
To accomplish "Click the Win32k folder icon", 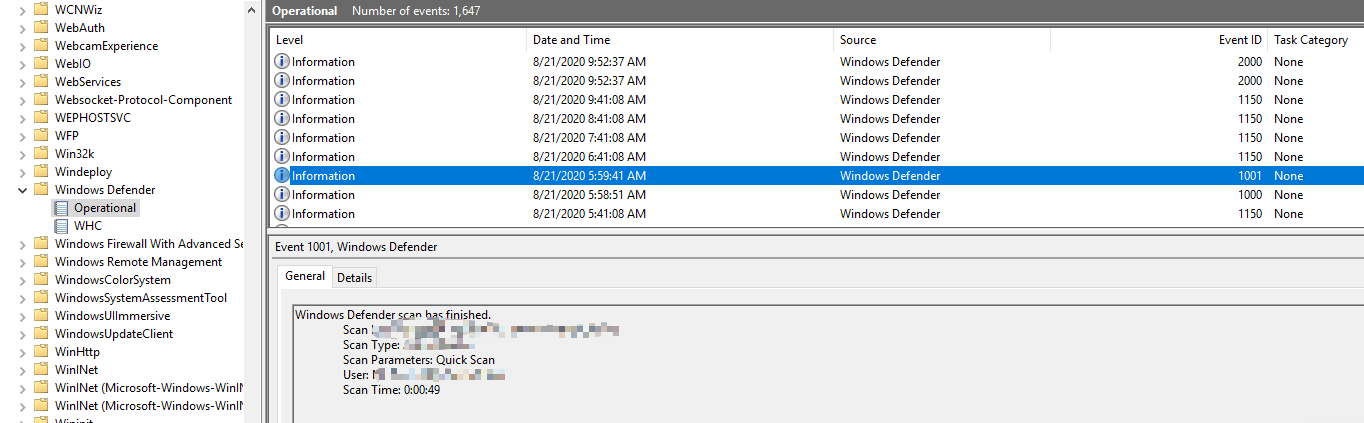I will (41, 154).
